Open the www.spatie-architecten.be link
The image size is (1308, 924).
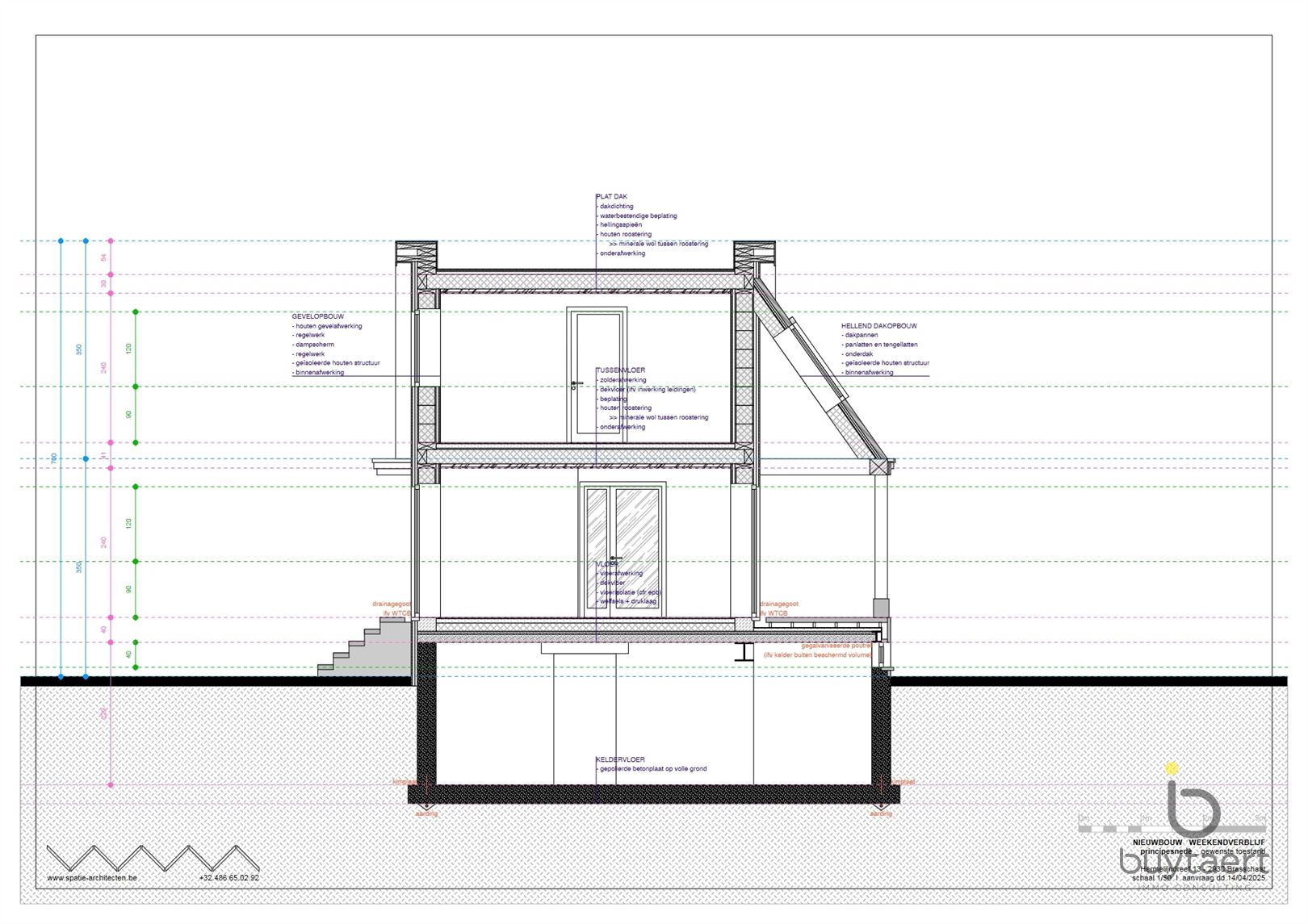click(92, 878)
